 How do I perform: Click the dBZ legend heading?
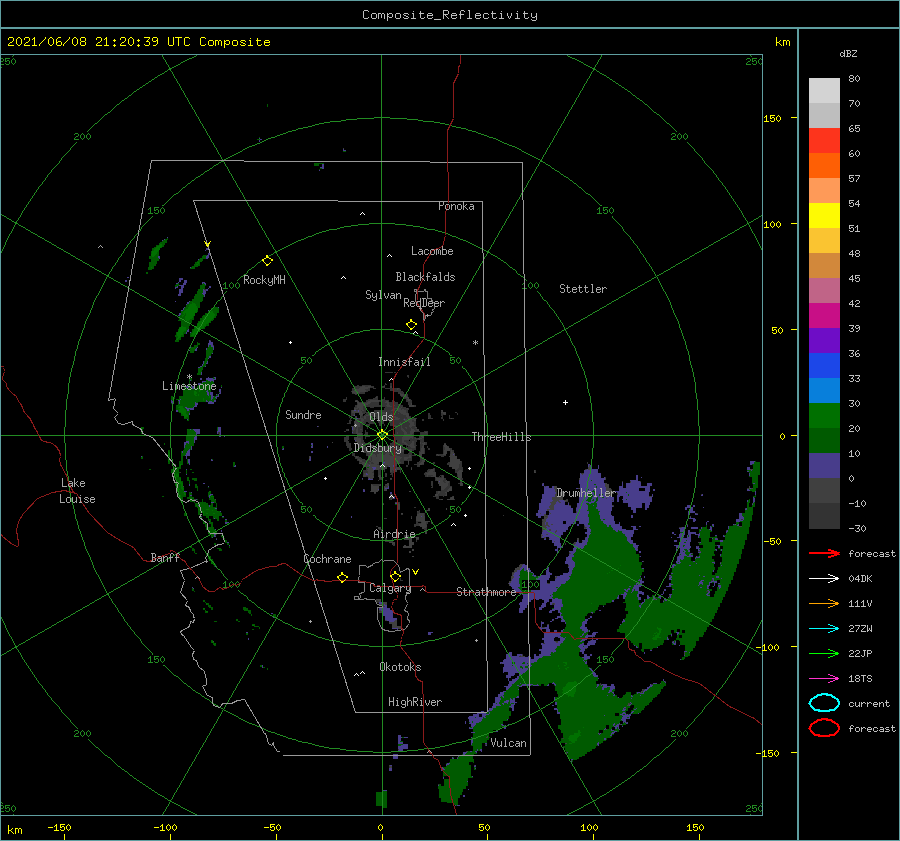point(848,53)
